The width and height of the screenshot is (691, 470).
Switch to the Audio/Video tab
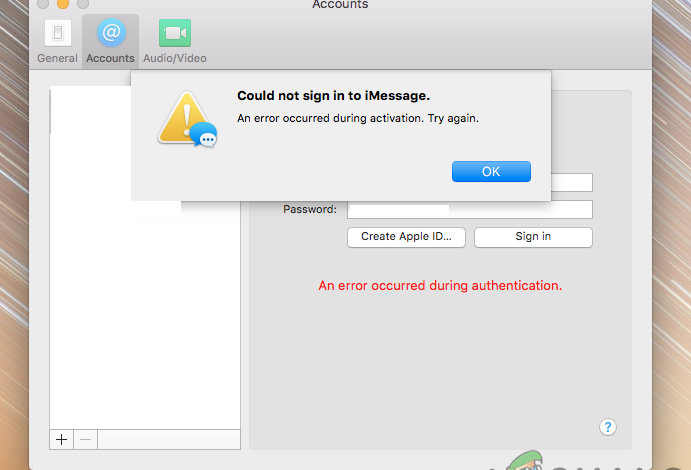point(175,42)
